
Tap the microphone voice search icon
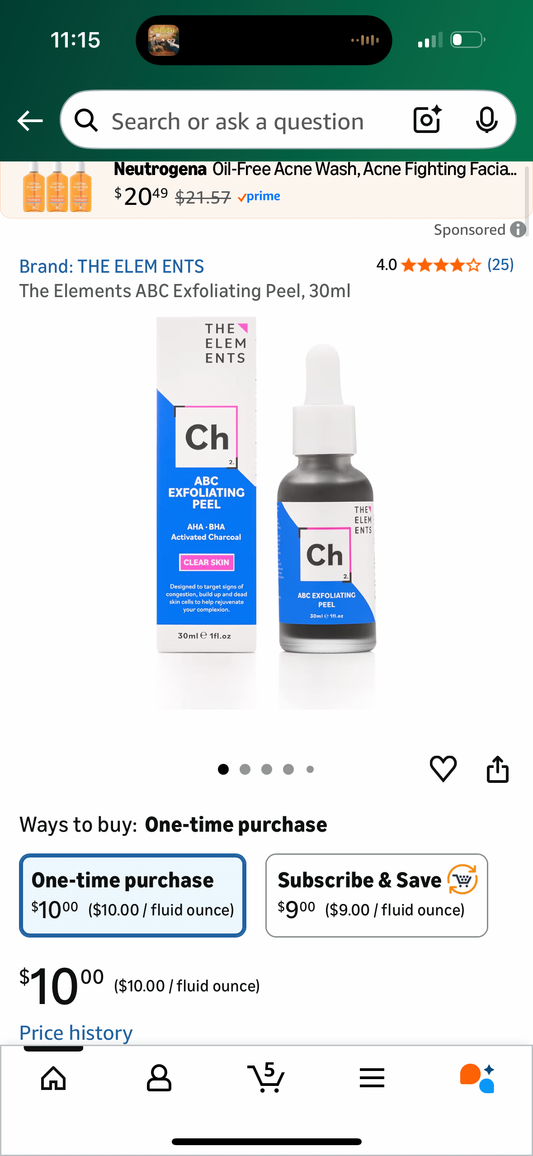(487, 120)
